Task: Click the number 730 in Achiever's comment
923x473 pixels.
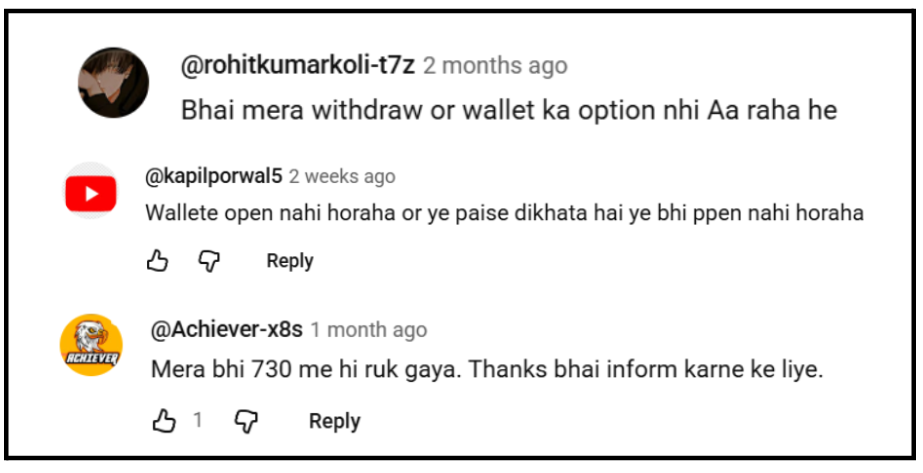Action: pos(270,369)
